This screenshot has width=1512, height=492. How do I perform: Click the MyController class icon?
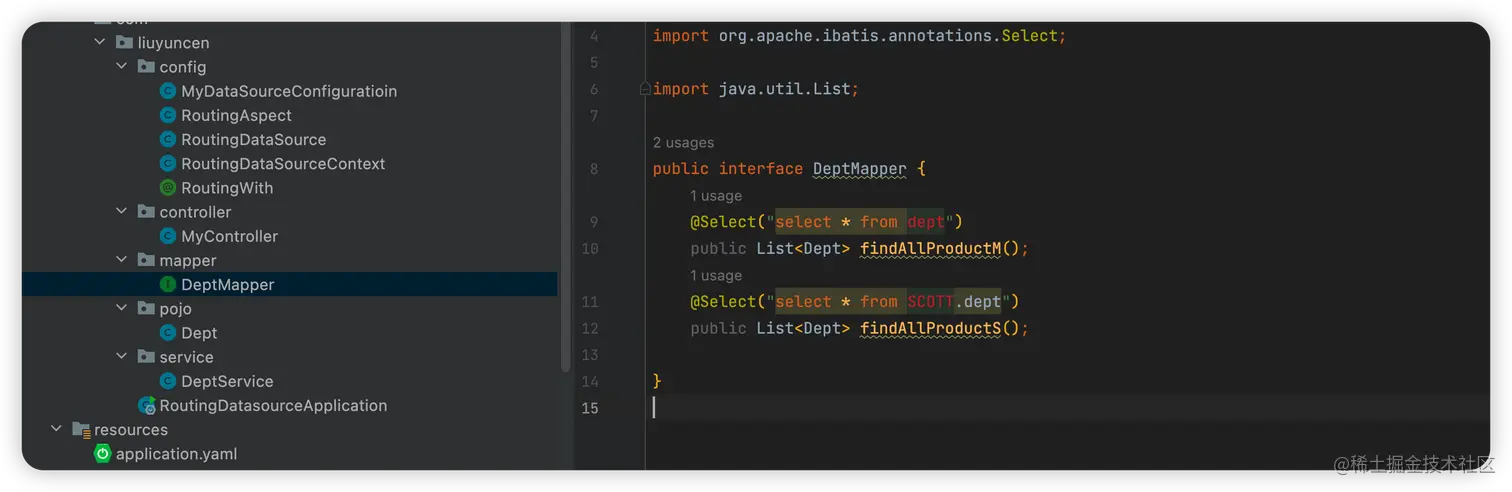point(168,236)
